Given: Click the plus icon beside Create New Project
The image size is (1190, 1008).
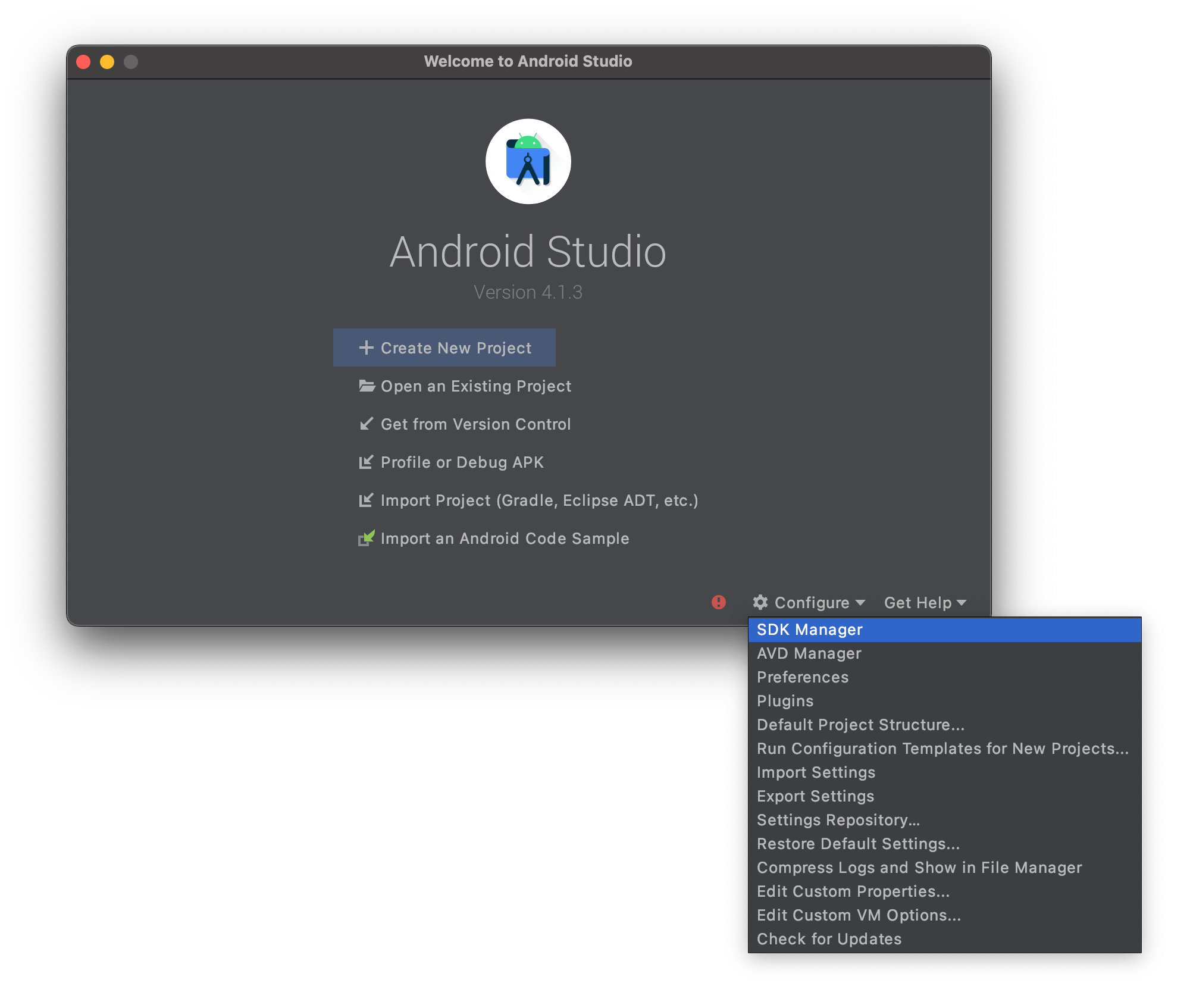Looking at the screenshot, I should coord(366,348).
